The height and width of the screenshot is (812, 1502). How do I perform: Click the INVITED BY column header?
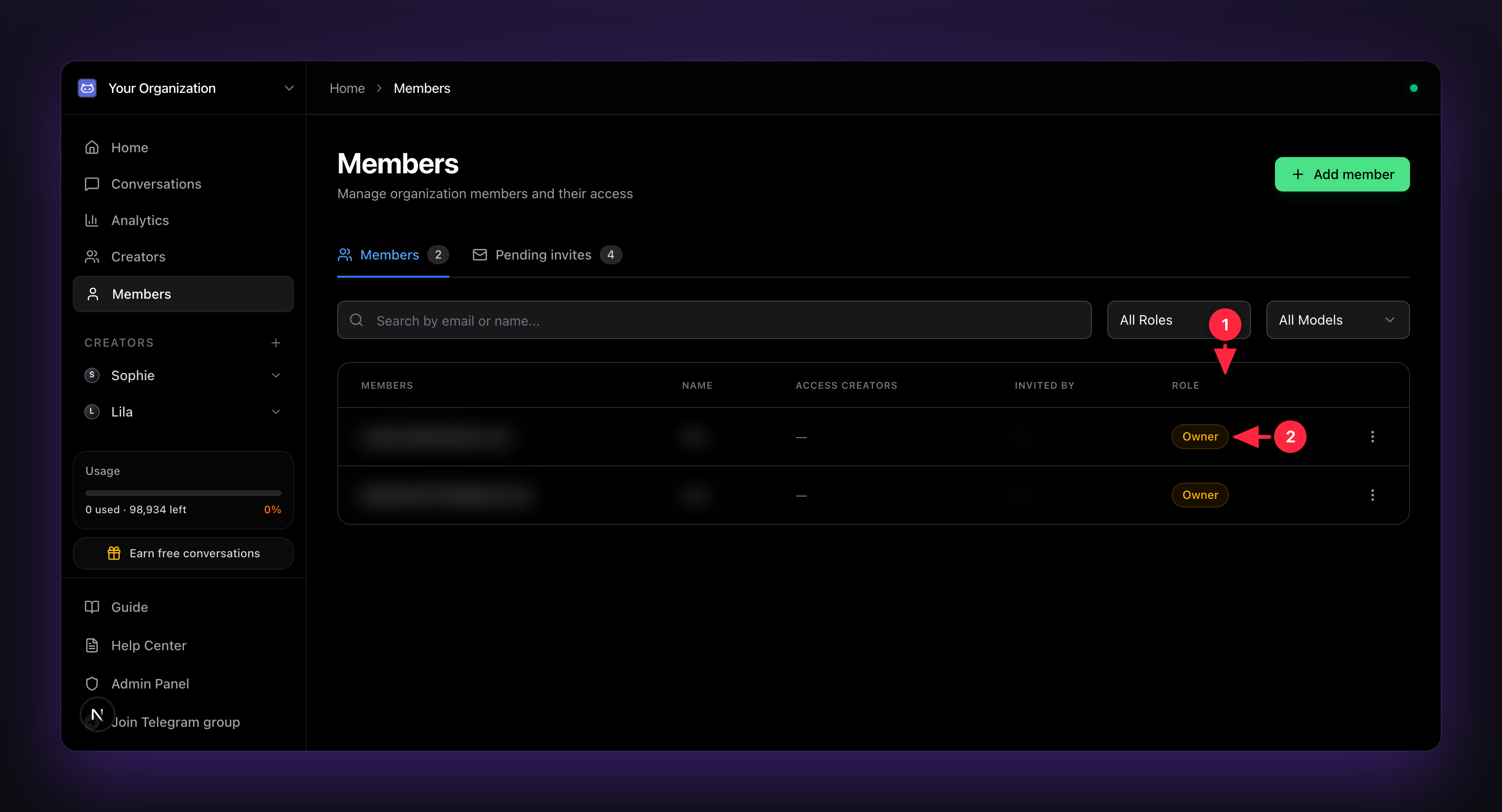(1044, 385)
